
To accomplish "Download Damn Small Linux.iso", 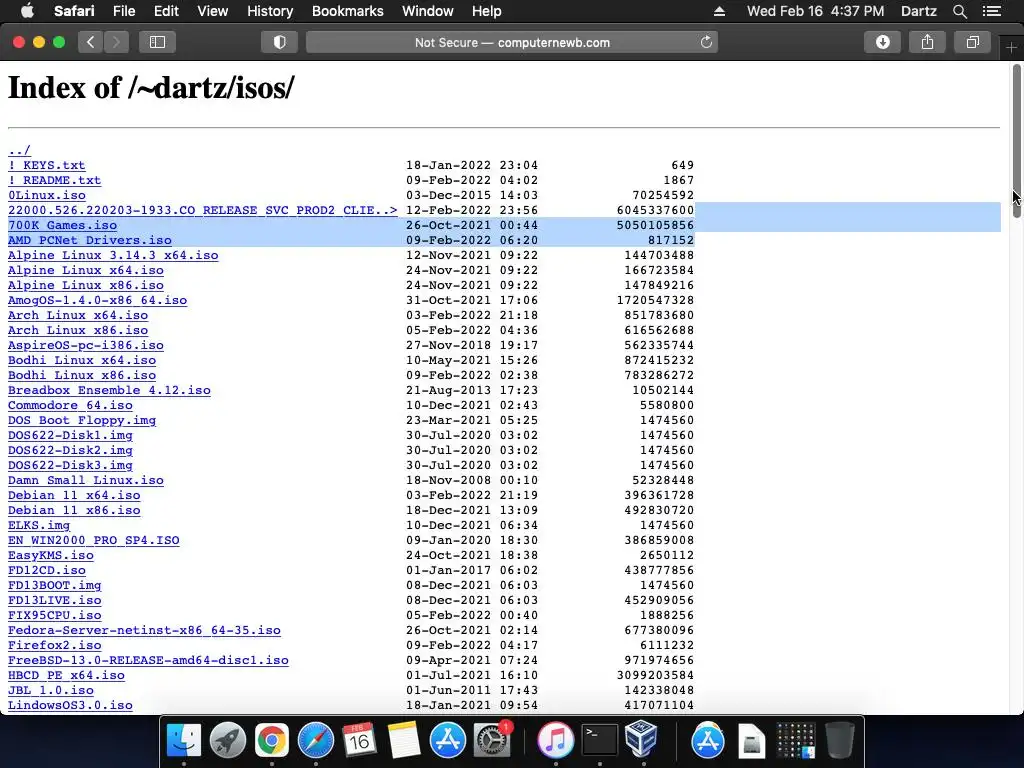I will [86, 481].
